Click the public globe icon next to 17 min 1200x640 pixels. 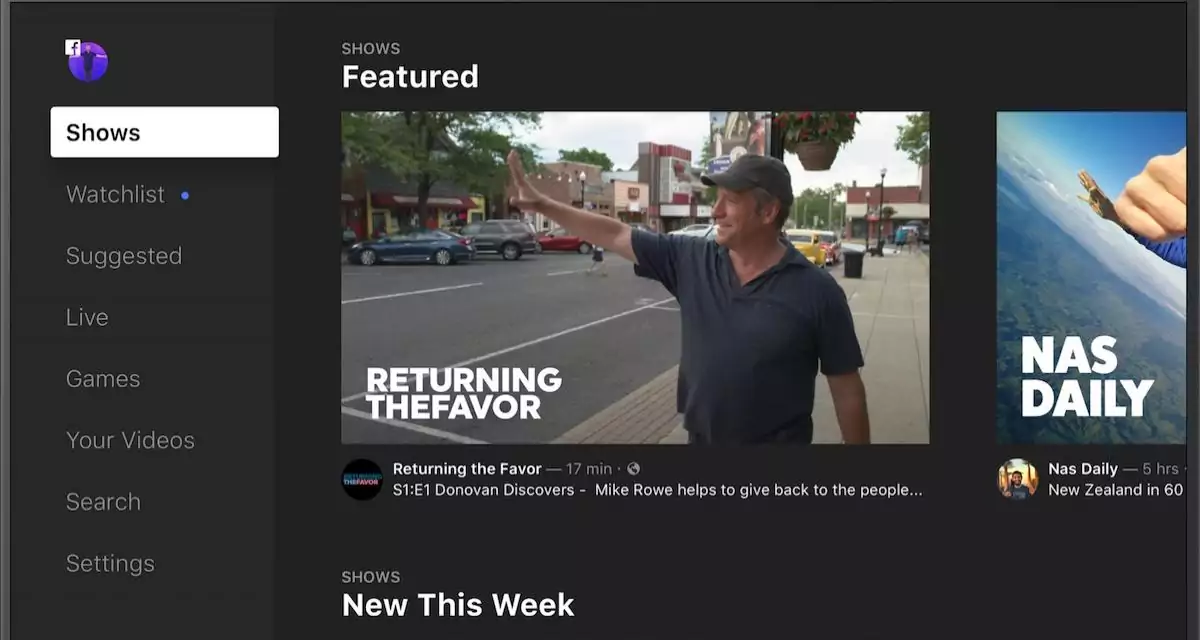pos(633,469)
